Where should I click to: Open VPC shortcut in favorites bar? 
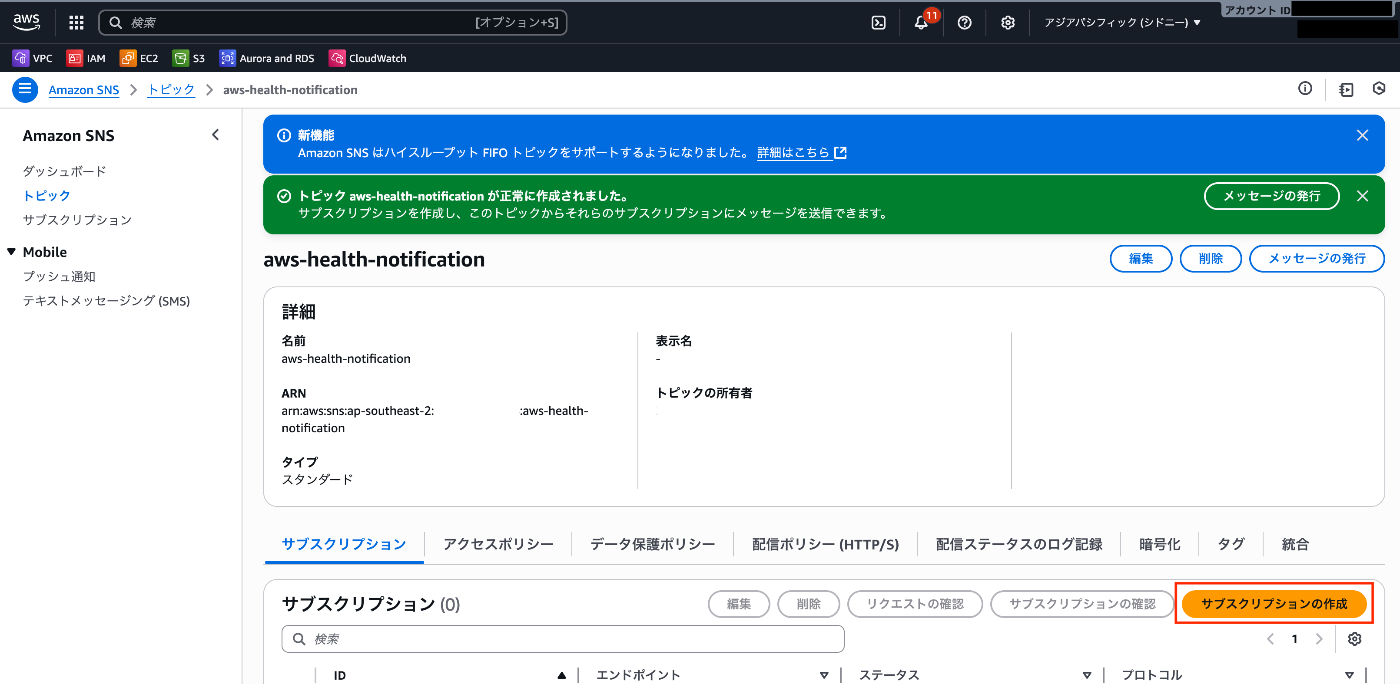[x=32, y=58]
